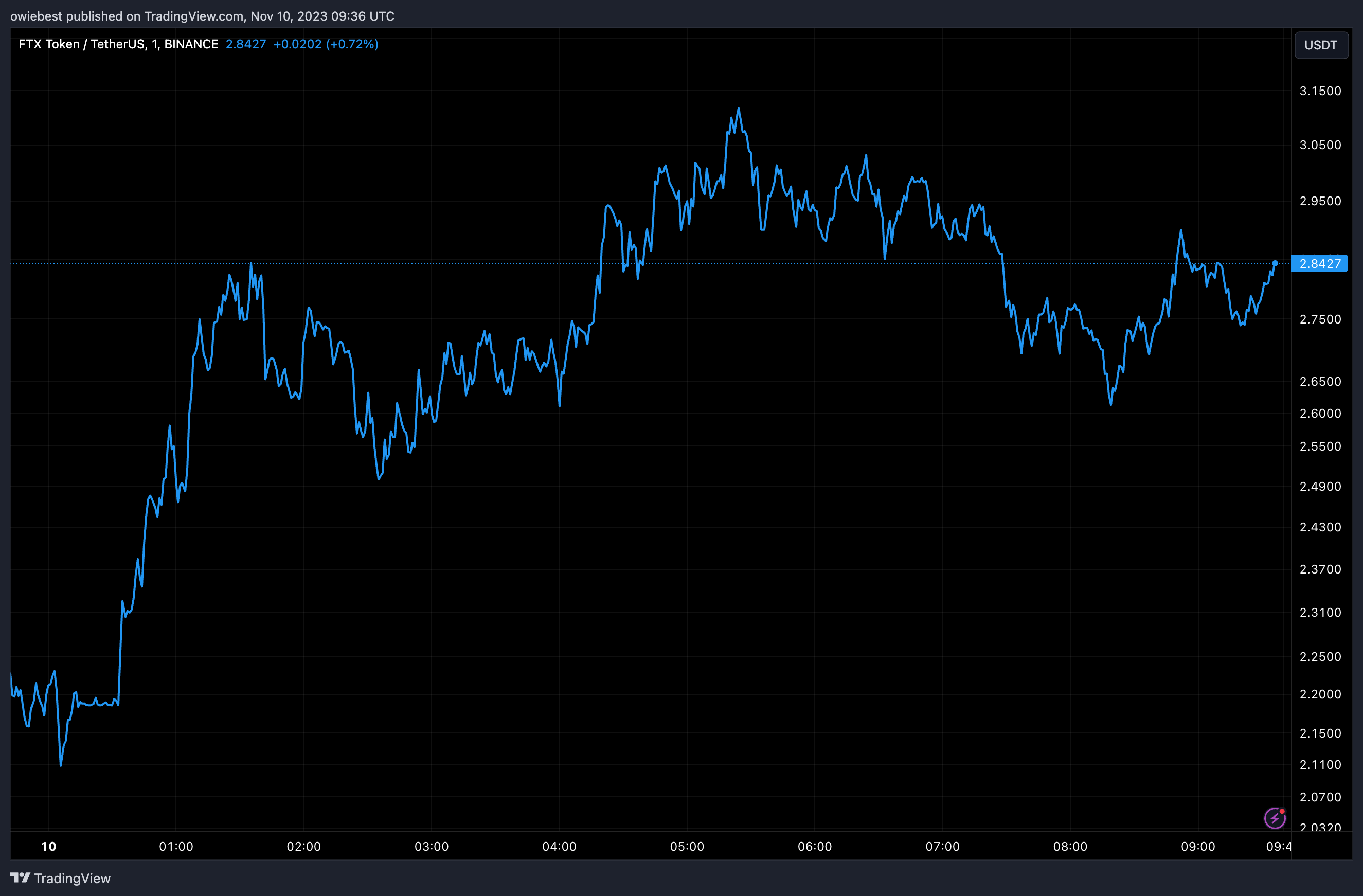Click the 2.0700 price scale label

(x=1320, y=797)
